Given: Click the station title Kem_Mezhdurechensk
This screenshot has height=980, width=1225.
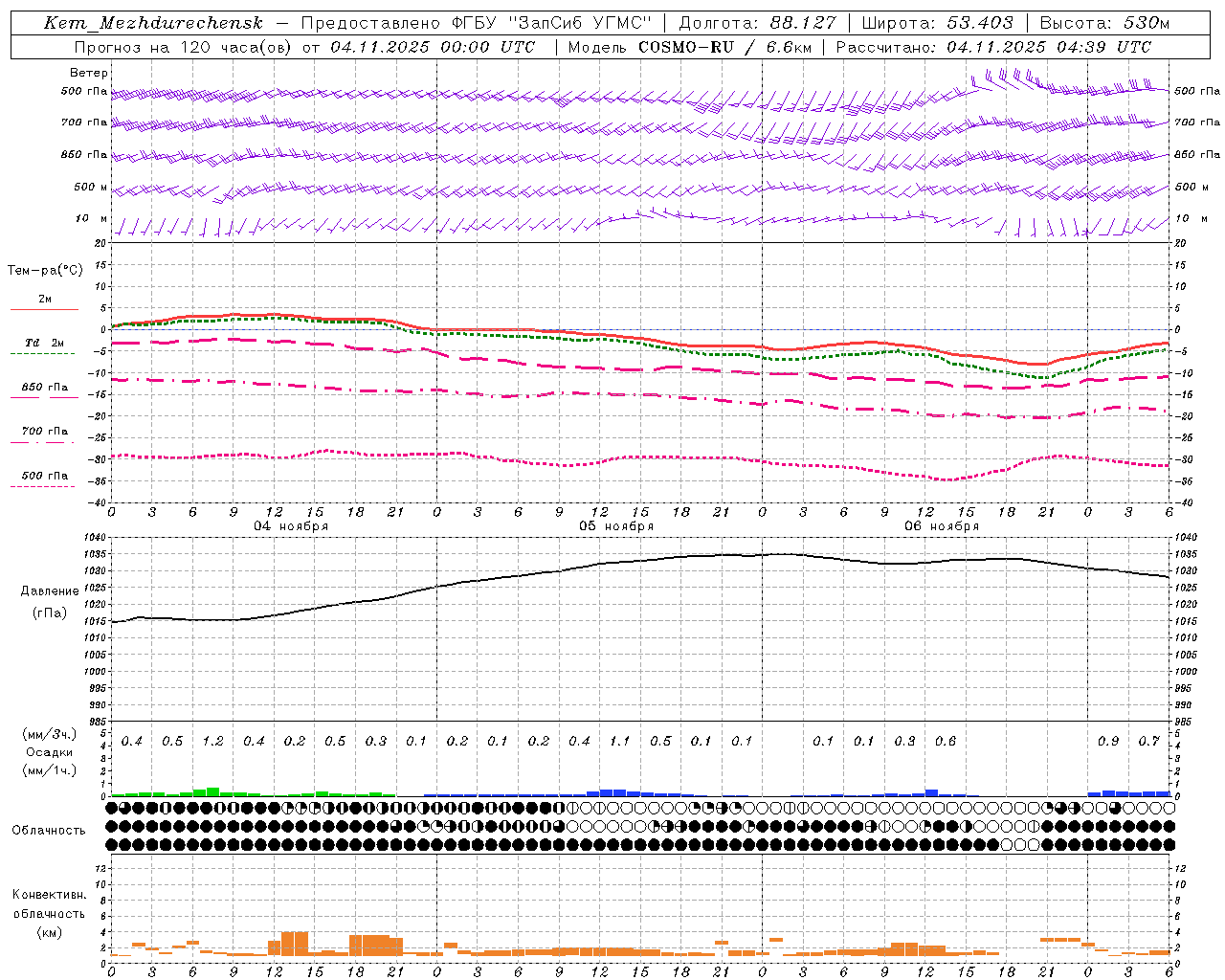Looking at the screenshot, I should coord(153,23).
